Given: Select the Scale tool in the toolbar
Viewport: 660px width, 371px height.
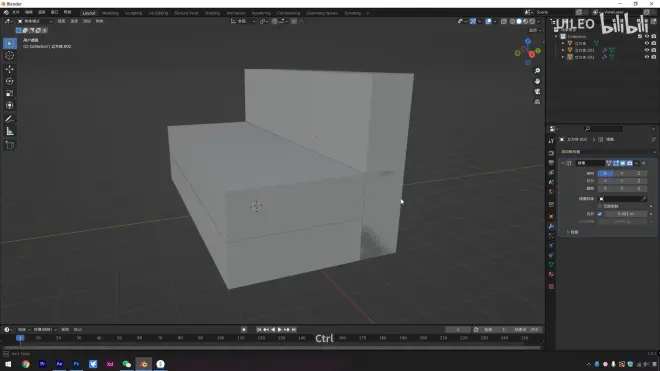Looking at the screenshot, I should pos(10,93).
